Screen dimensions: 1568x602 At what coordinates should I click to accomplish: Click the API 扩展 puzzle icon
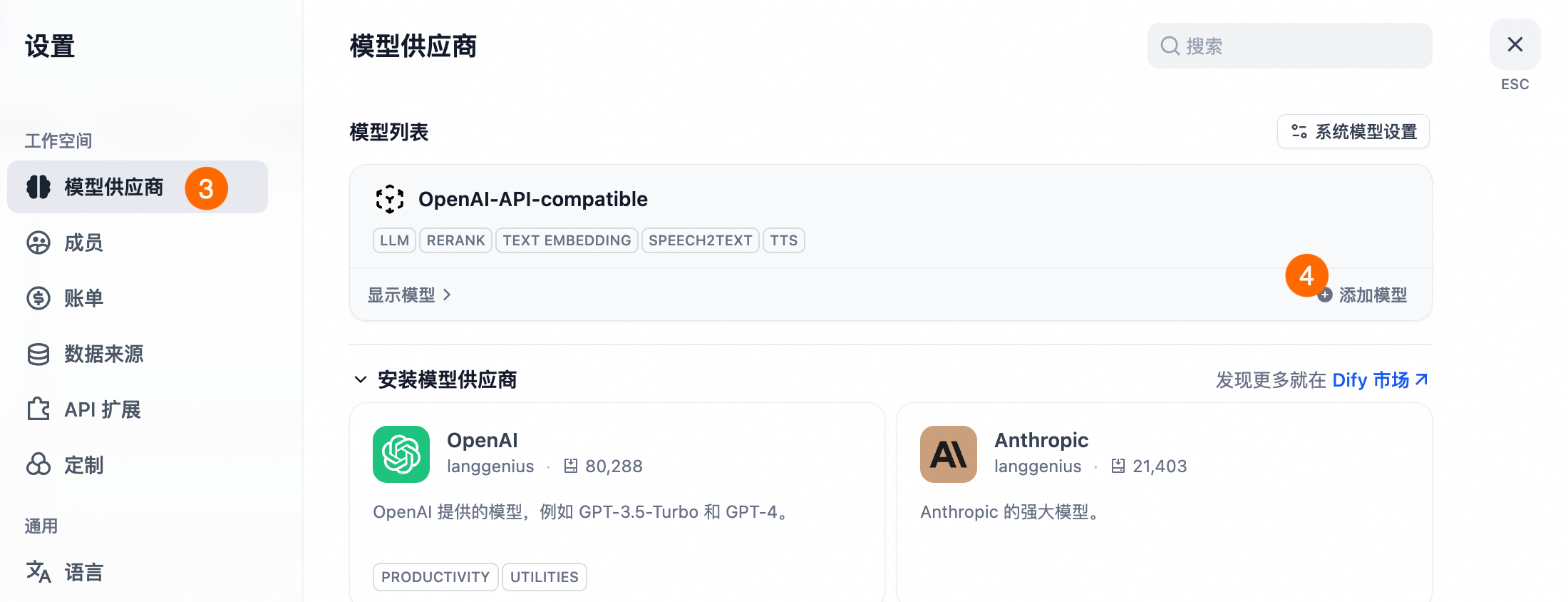tap(38, 409)
